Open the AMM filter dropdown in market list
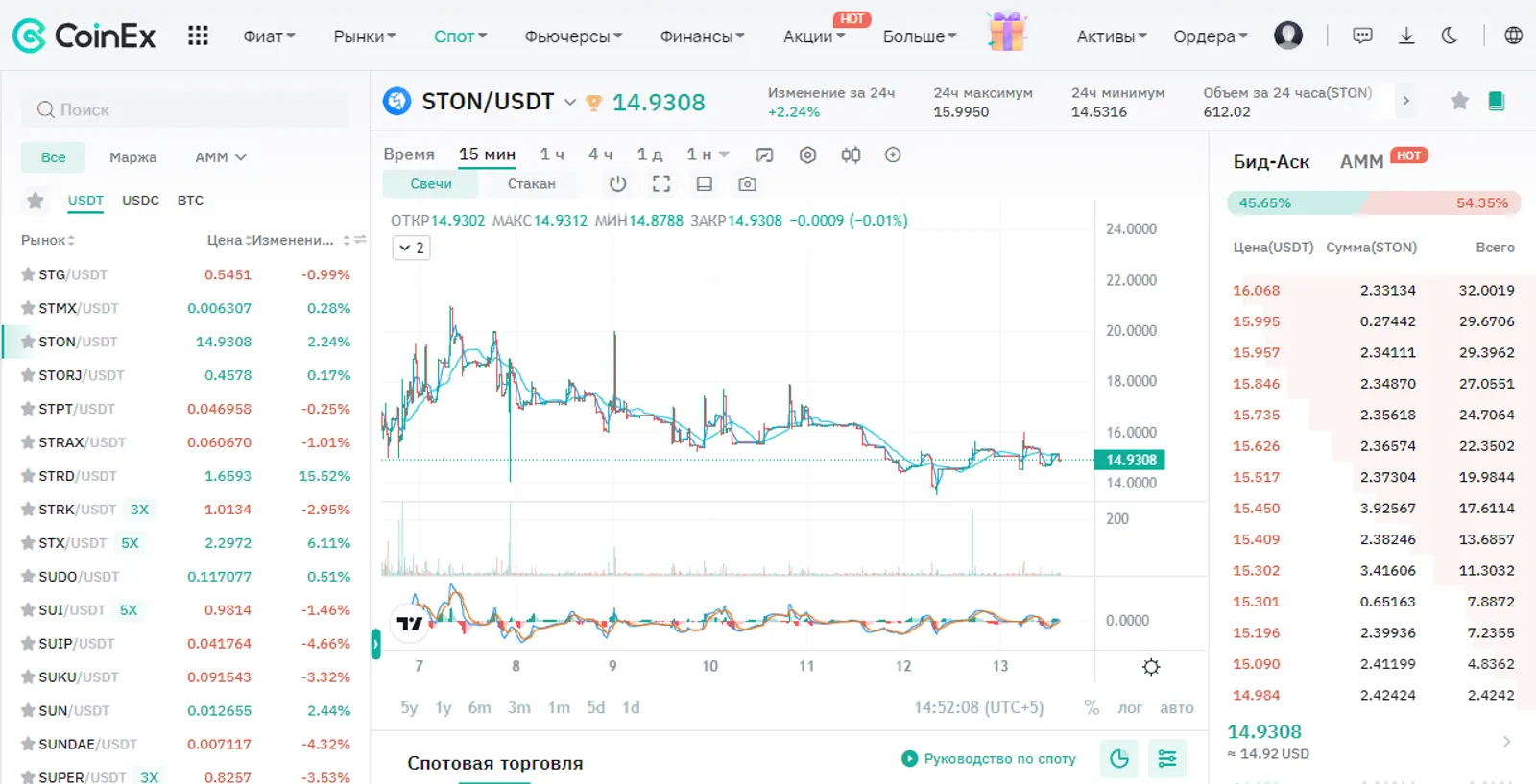The height and width of the screenshot is (784, 1536). [x=221, y=157]
